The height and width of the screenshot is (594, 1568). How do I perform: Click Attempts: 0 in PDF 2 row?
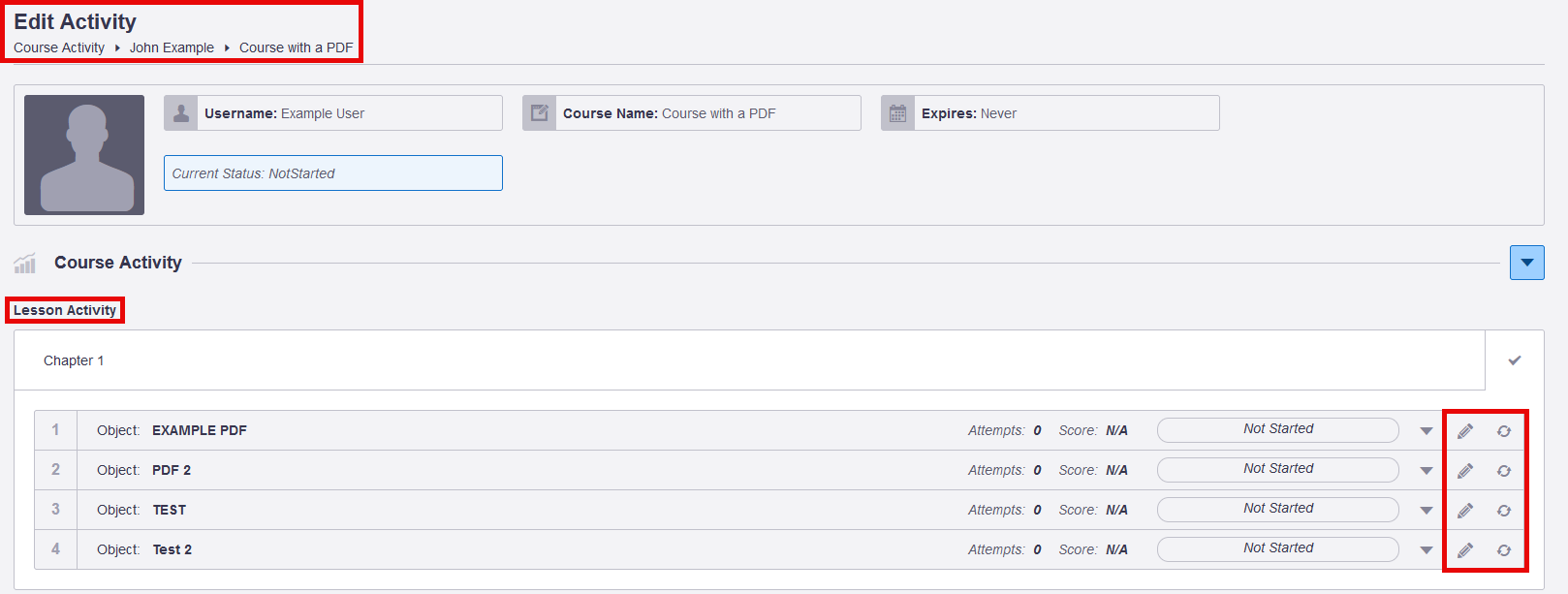pos(1005,470)
